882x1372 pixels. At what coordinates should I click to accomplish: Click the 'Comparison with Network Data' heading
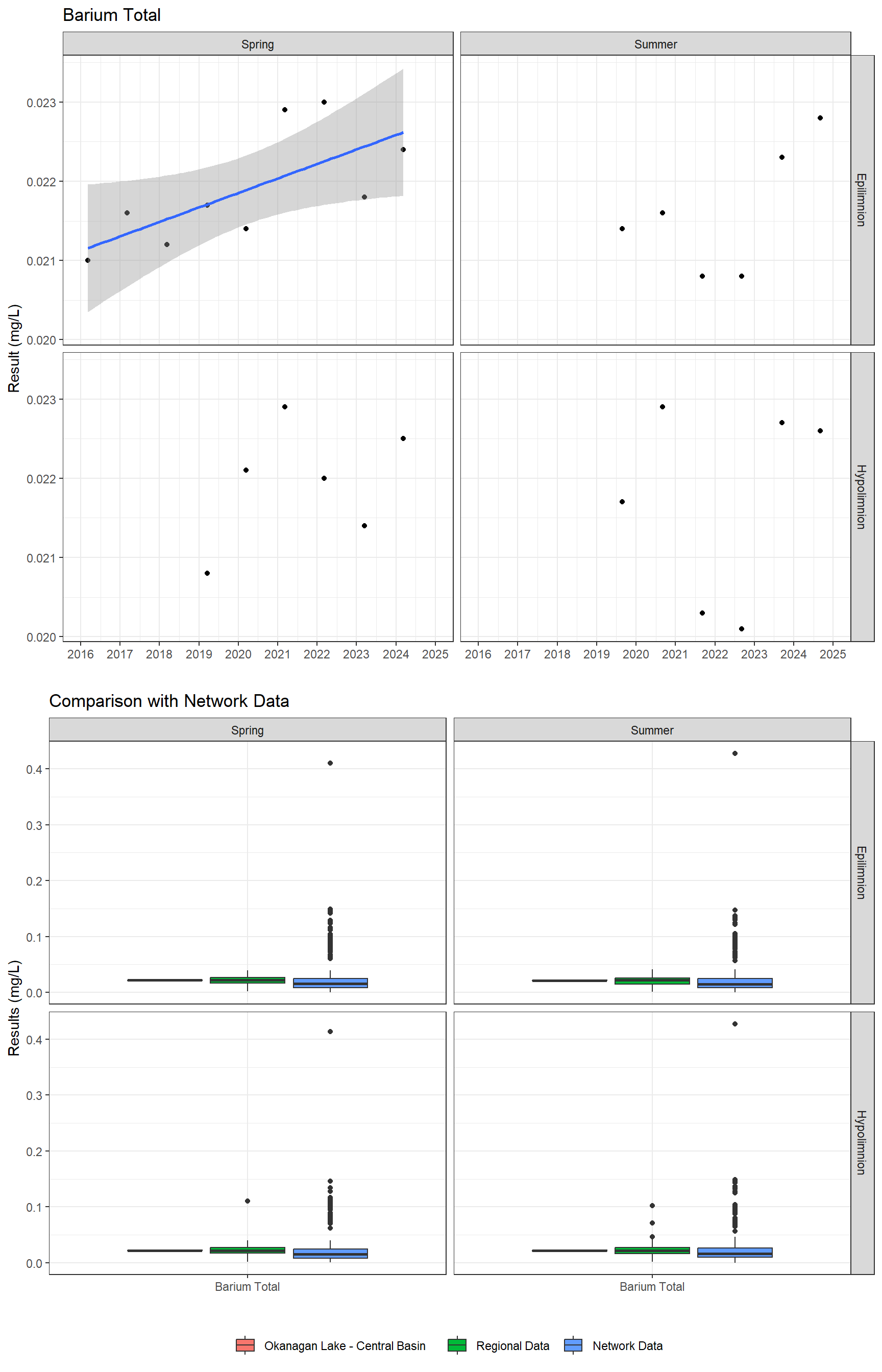tap(169, 701)
